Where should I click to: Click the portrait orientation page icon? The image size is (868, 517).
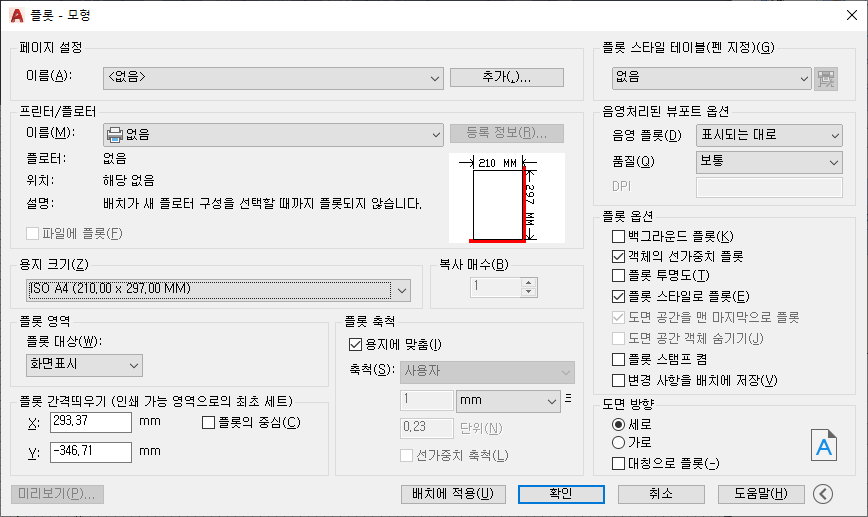point(824,445)
